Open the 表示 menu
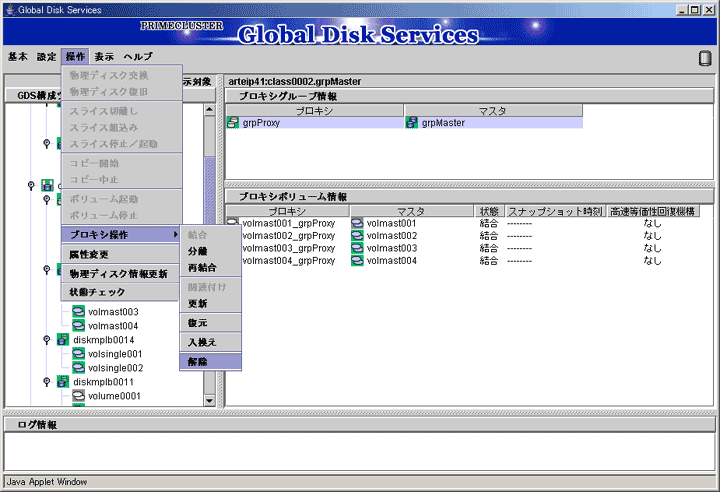The width and height of the screenshot is (720, 492). pos(104,57)
